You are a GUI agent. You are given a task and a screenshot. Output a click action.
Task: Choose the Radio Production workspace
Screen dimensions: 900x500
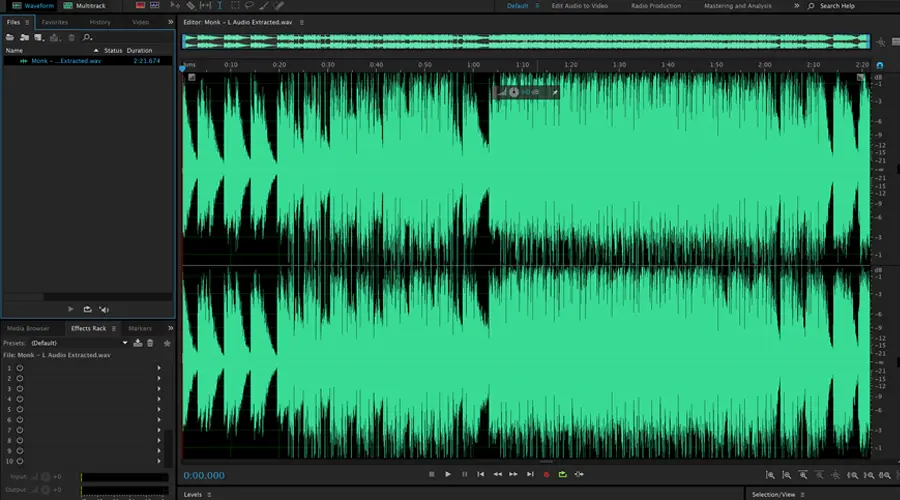pyautogui.click(x=655, y=6)
